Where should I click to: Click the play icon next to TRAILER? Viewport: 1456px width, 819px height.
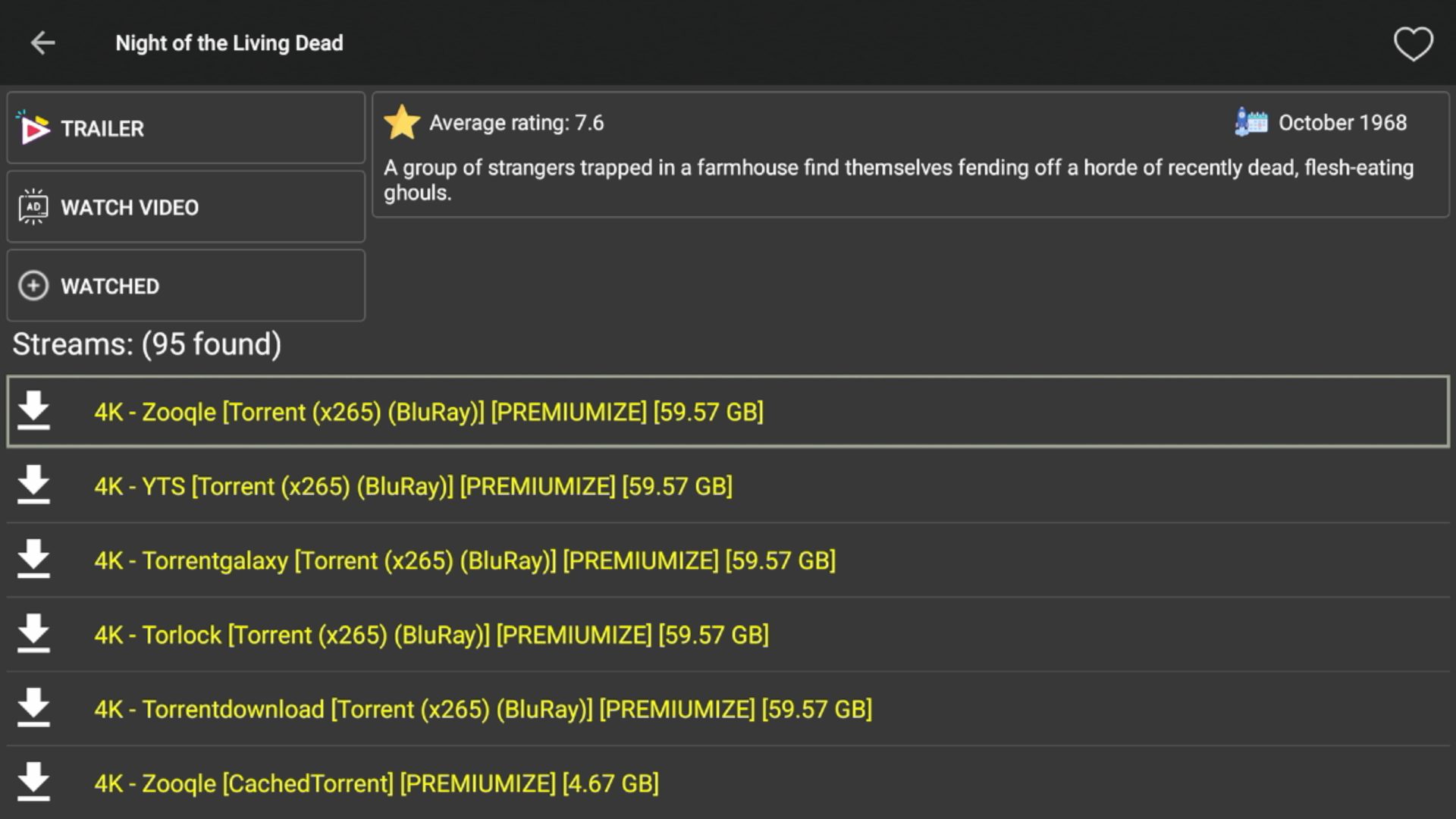[x=33, y=128]
